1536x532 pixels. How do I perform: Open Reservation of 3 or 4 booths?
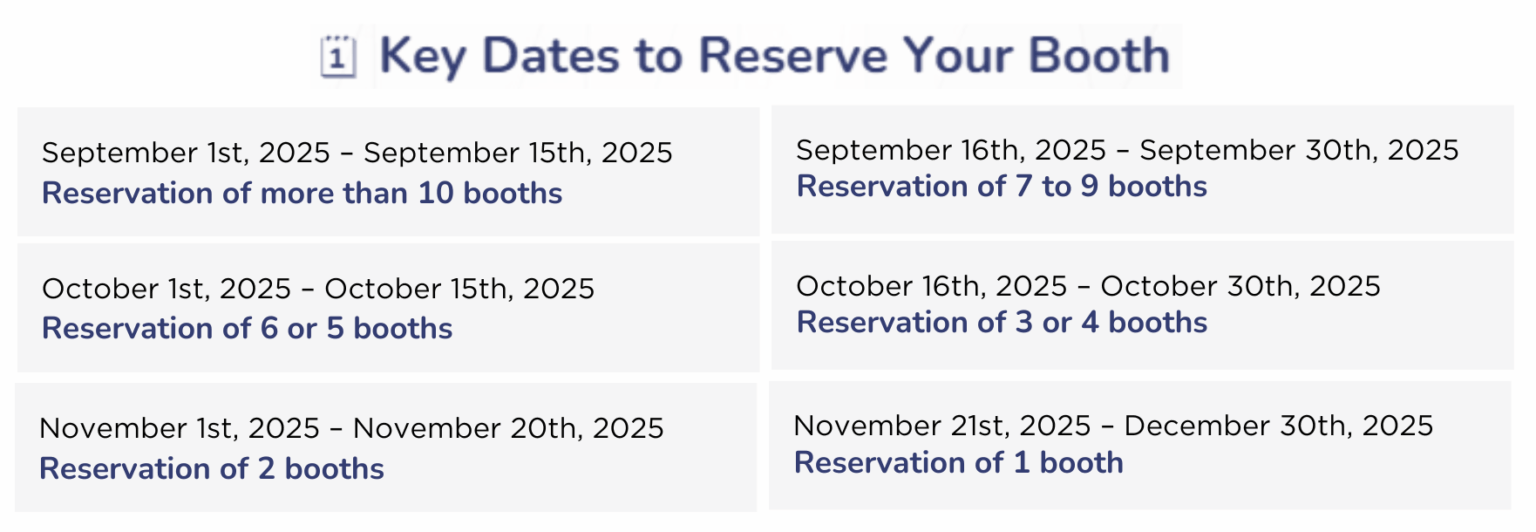point(1001,323)
